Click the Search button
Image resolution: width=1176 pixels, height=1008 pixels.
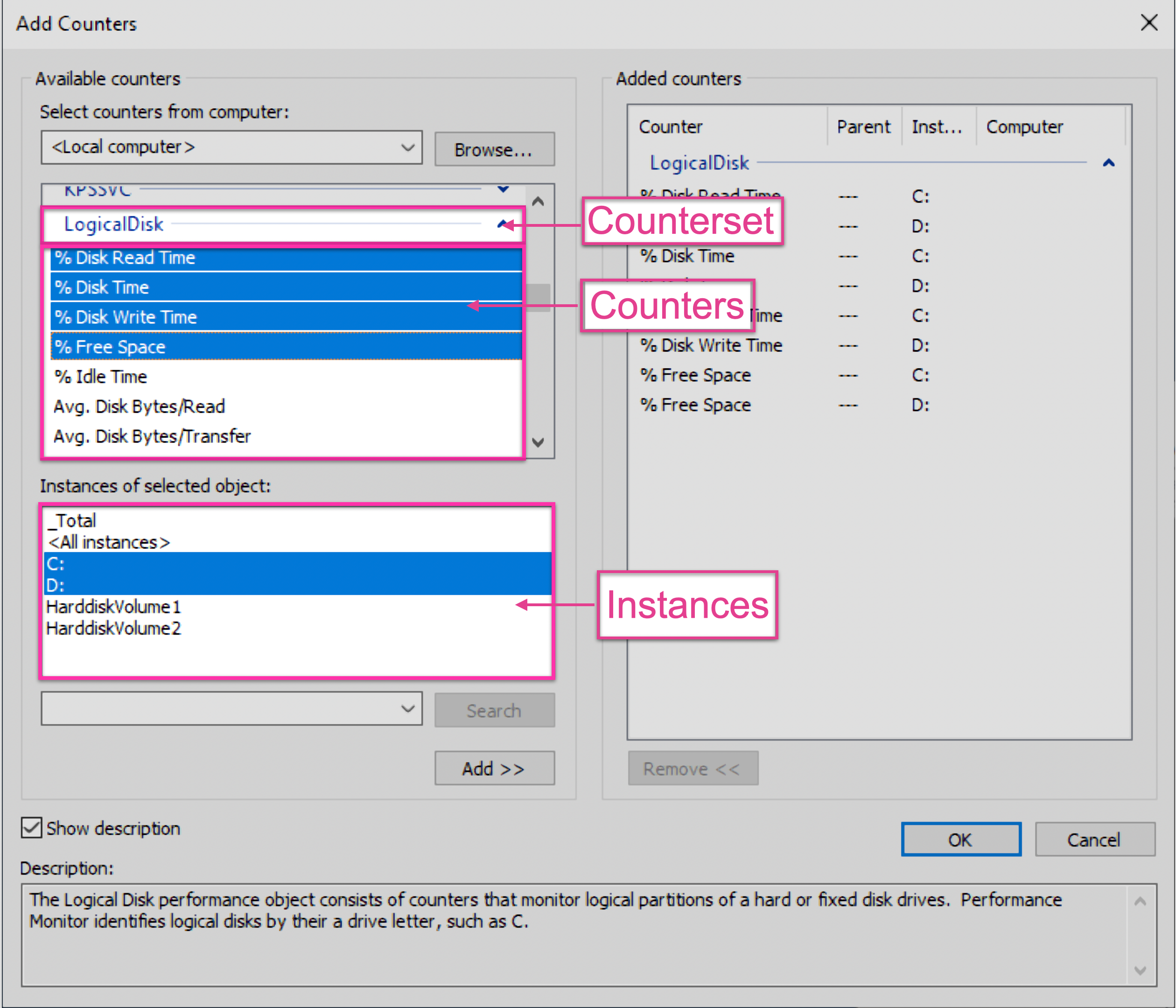[494, 710]
